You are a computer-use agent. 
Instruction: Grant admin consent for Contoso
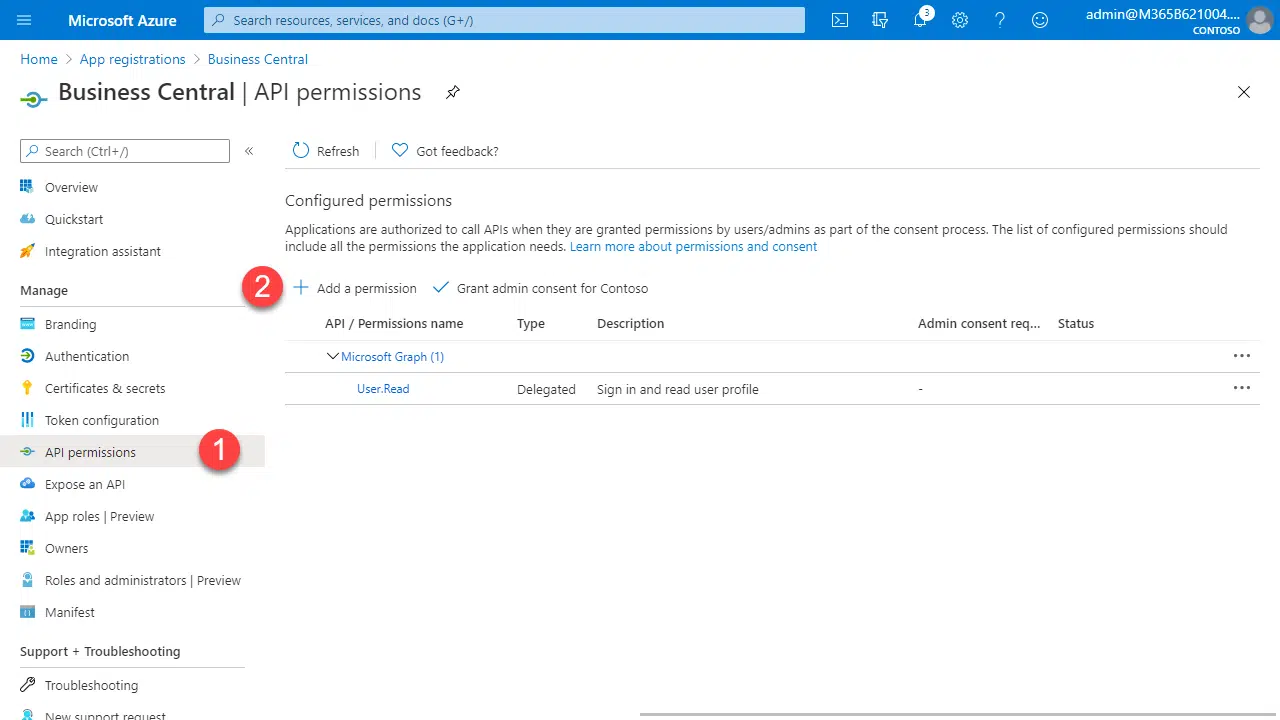(x=541, y=288)
